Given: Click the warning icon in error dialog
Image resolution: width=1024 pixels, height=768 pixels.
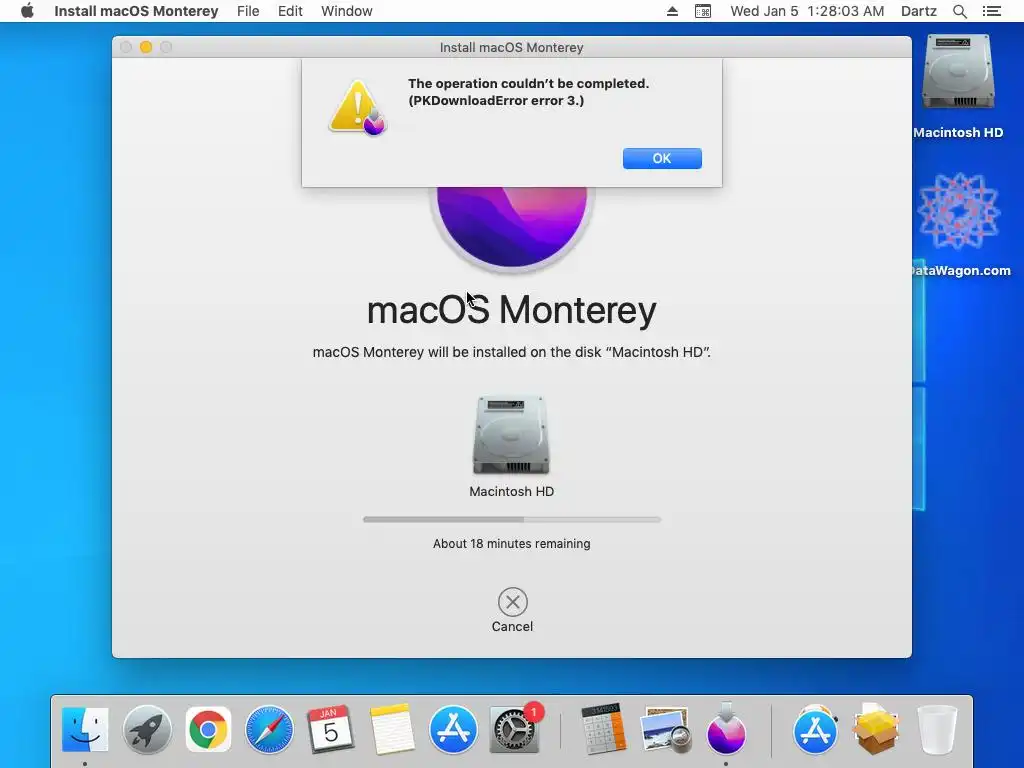Looking at the screenshot, I should pyautogui.click(x=357, y=108).
